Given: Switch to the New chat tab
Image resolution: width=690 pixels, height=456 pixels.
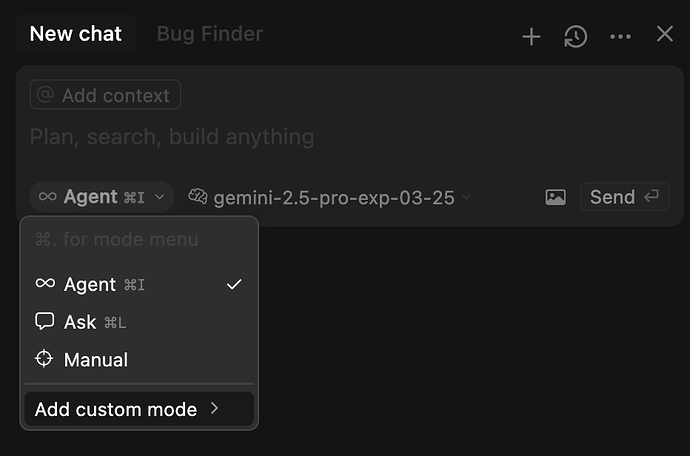Looking at the screenshot, I should 75,34.
